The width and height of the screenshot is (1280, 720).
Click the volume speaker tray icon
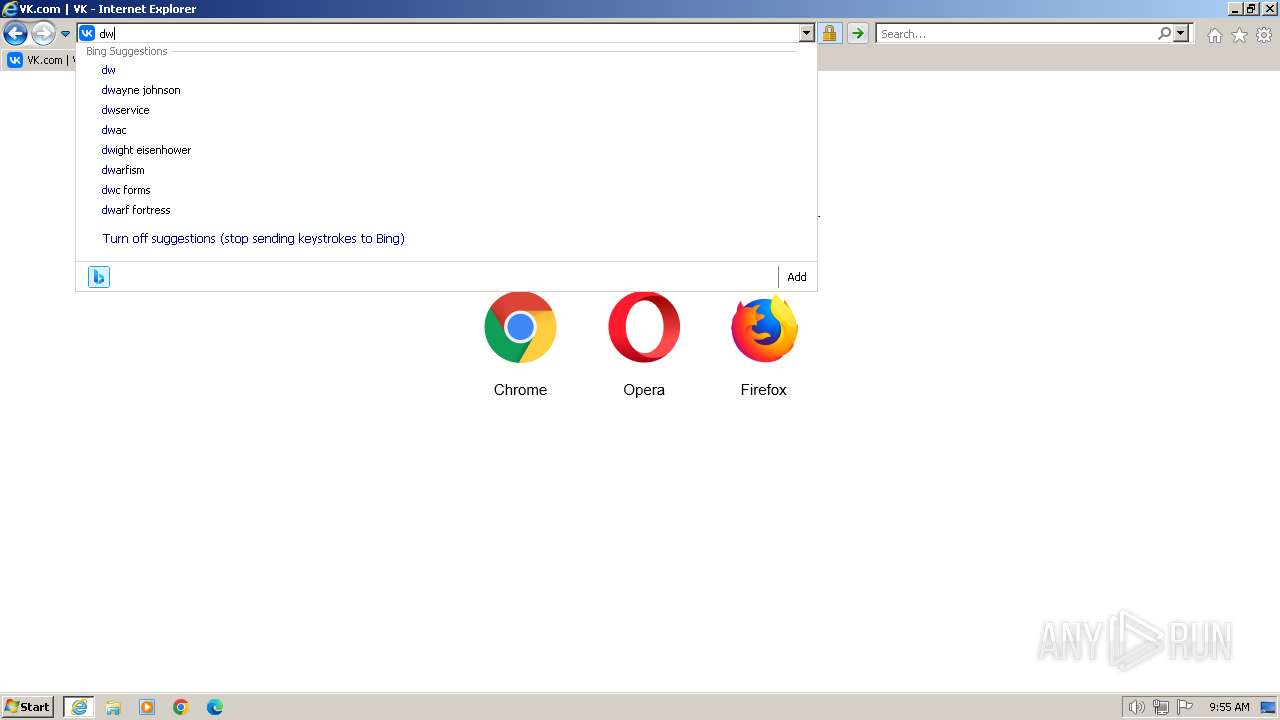coord(1136,707)
